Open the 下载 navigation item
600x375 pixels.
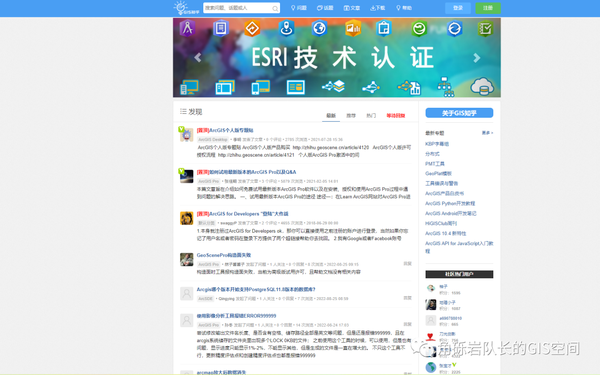[377, 8]
